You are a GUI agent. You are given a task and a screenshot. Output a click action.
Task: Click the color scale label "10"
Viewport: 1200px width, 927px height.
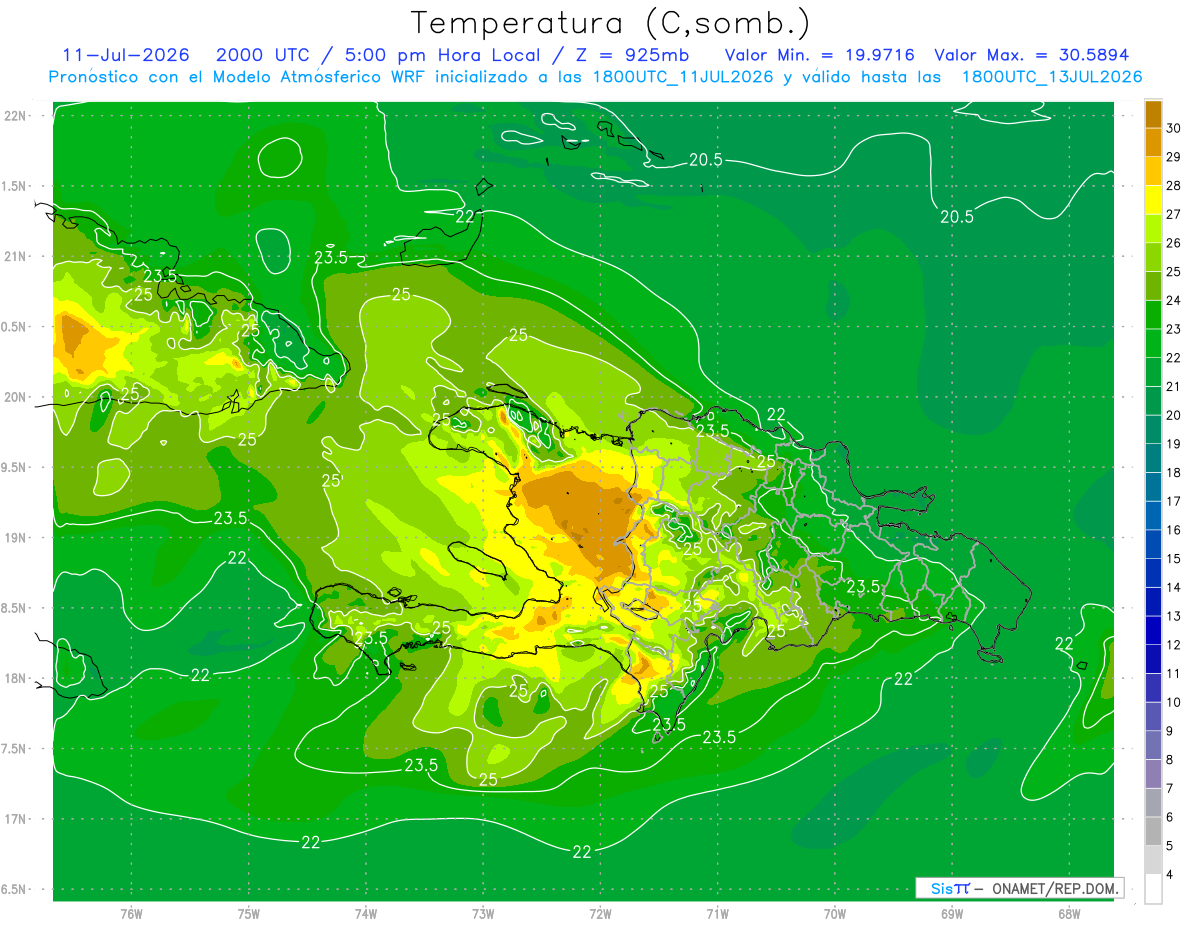[x=1174, y=702]
